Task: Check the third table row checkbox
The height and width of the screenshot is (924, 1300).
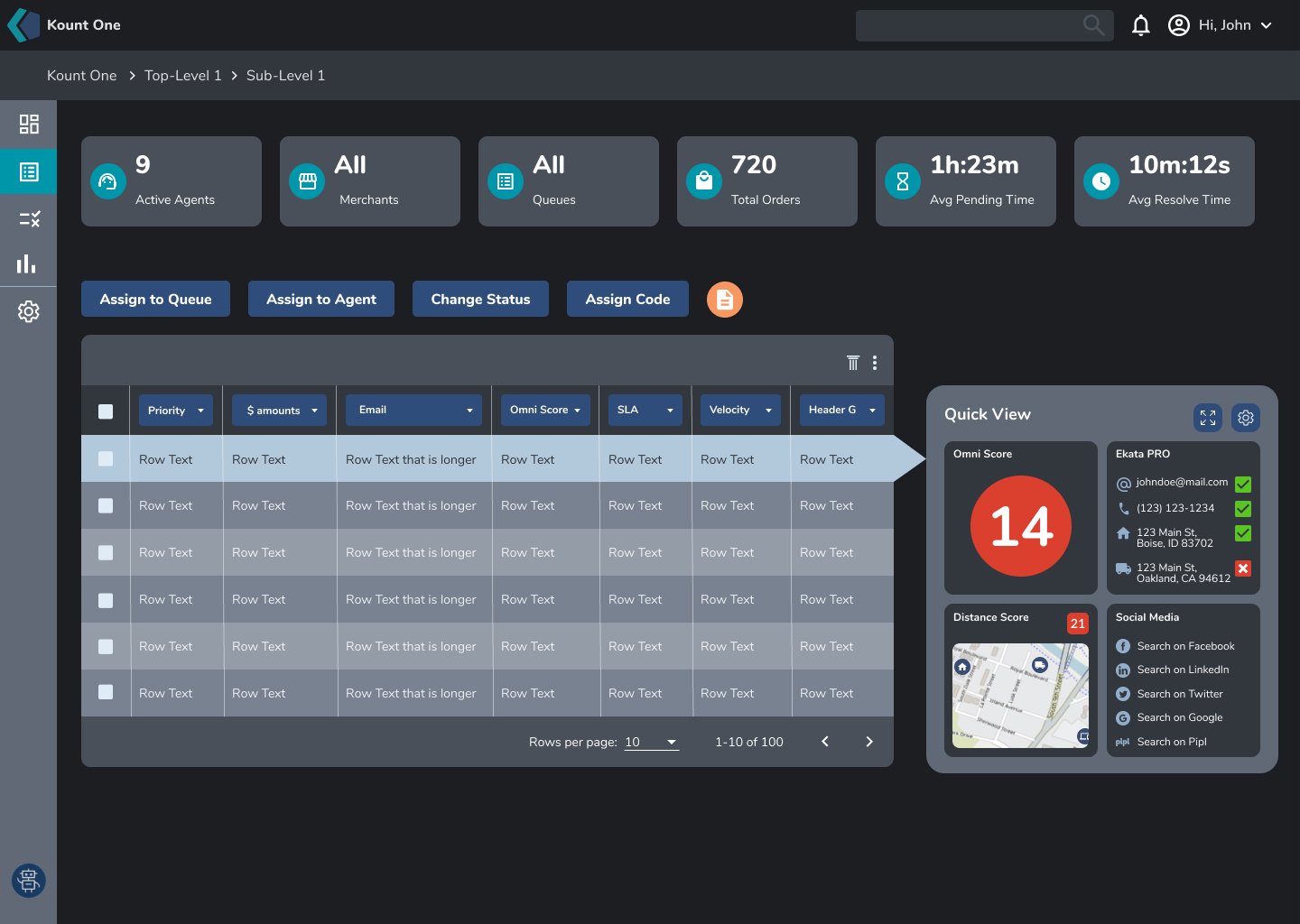Action: tap(106, 552)
